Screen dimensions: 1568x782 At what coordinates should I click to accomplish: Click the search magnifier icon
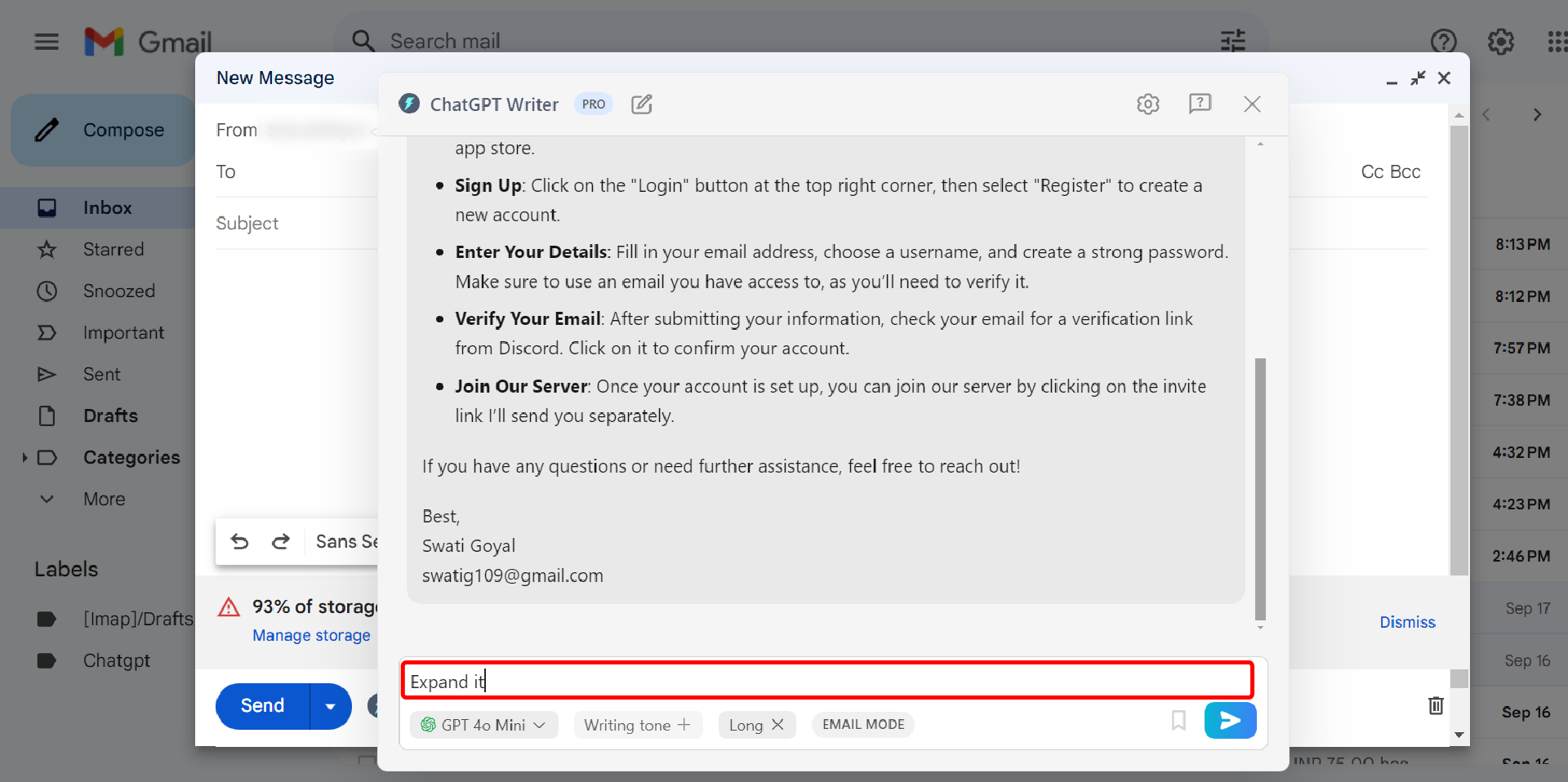pyautogui.click(x=363, y=41)
